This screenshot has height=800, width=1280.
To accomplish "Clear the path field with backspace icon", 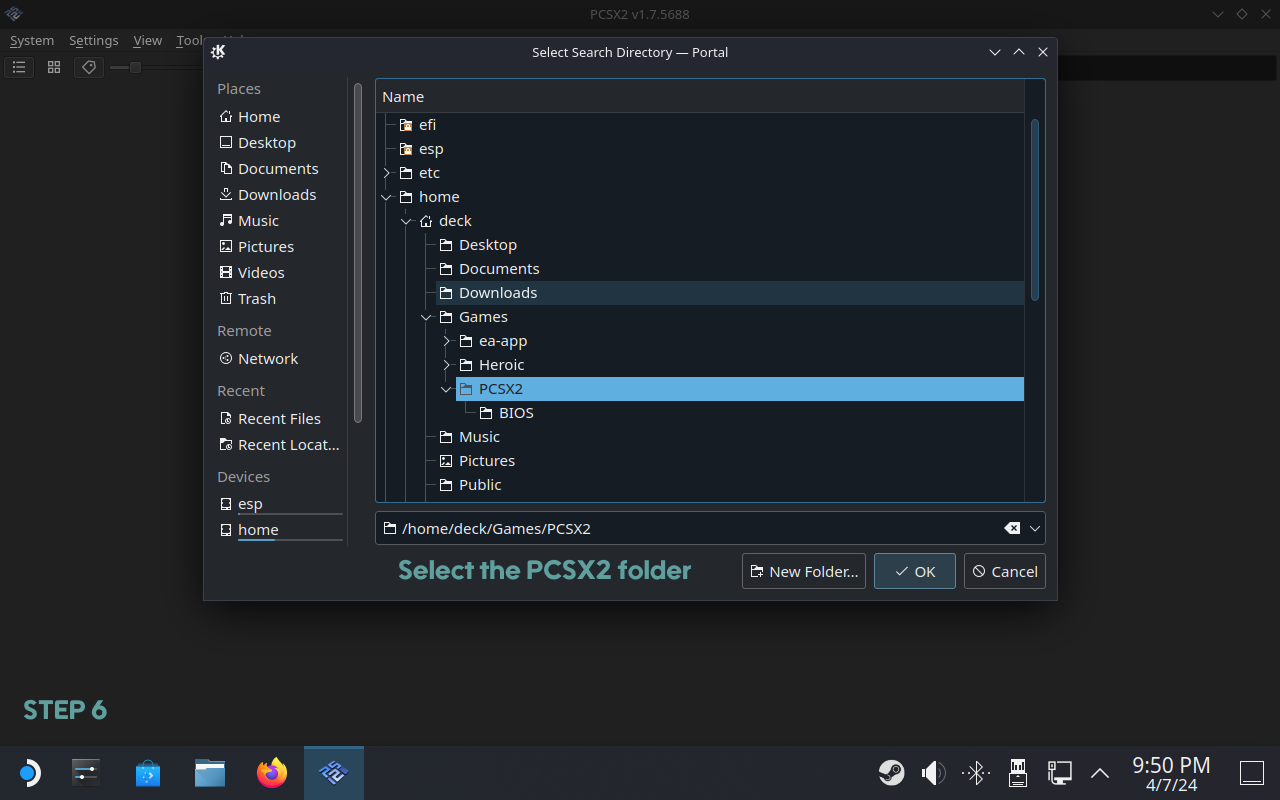I will 1012,528.
